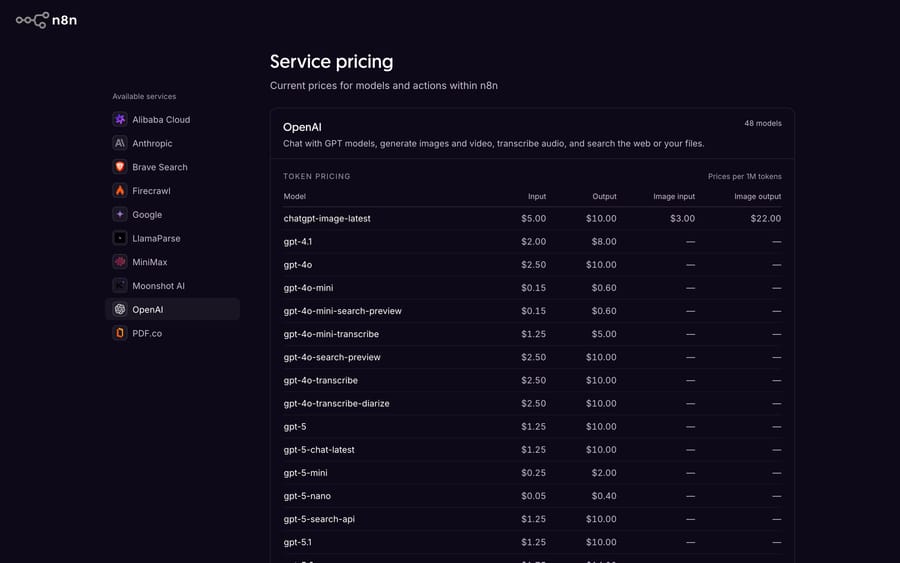Image resolution: width=900 pixels, height=563 pixels.
Task: Click gpt-4o-mini-transcribe output price $5.00
Action: tap(604, 334)
